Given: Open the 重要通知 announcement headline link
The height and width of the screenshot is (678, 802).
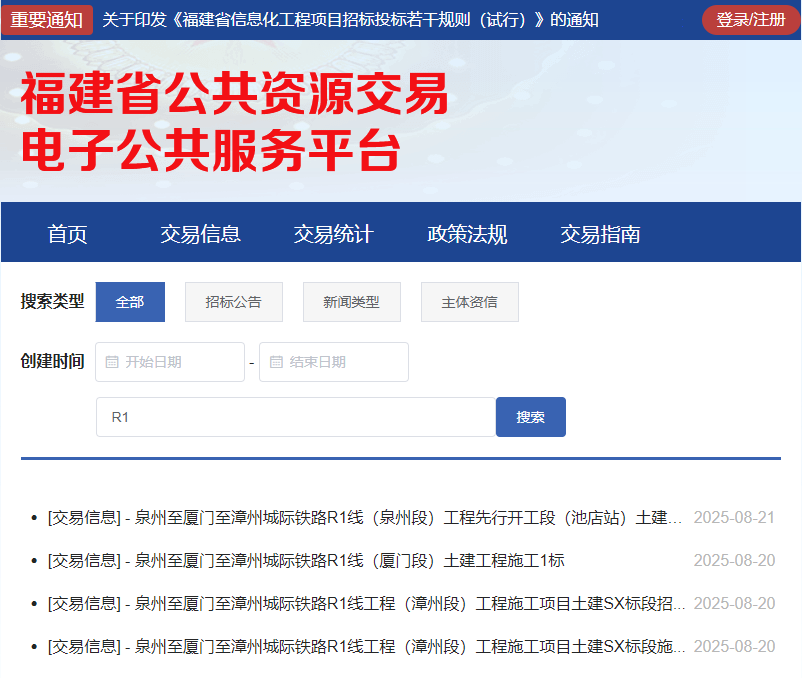Looking at the screenshot, I should [350, 20].
